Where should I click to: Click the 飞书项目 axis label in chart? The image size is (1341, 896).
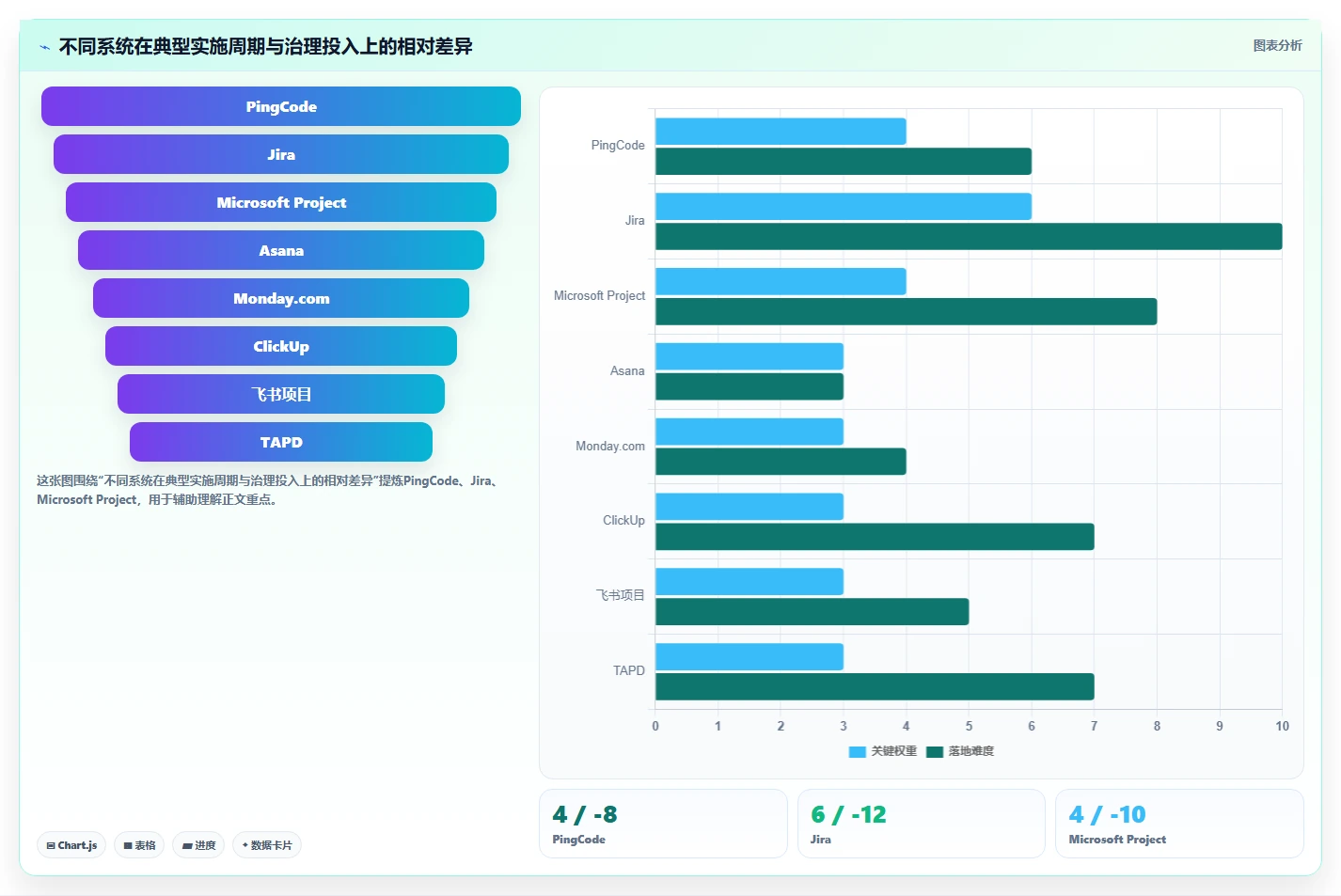pos(621,596)
